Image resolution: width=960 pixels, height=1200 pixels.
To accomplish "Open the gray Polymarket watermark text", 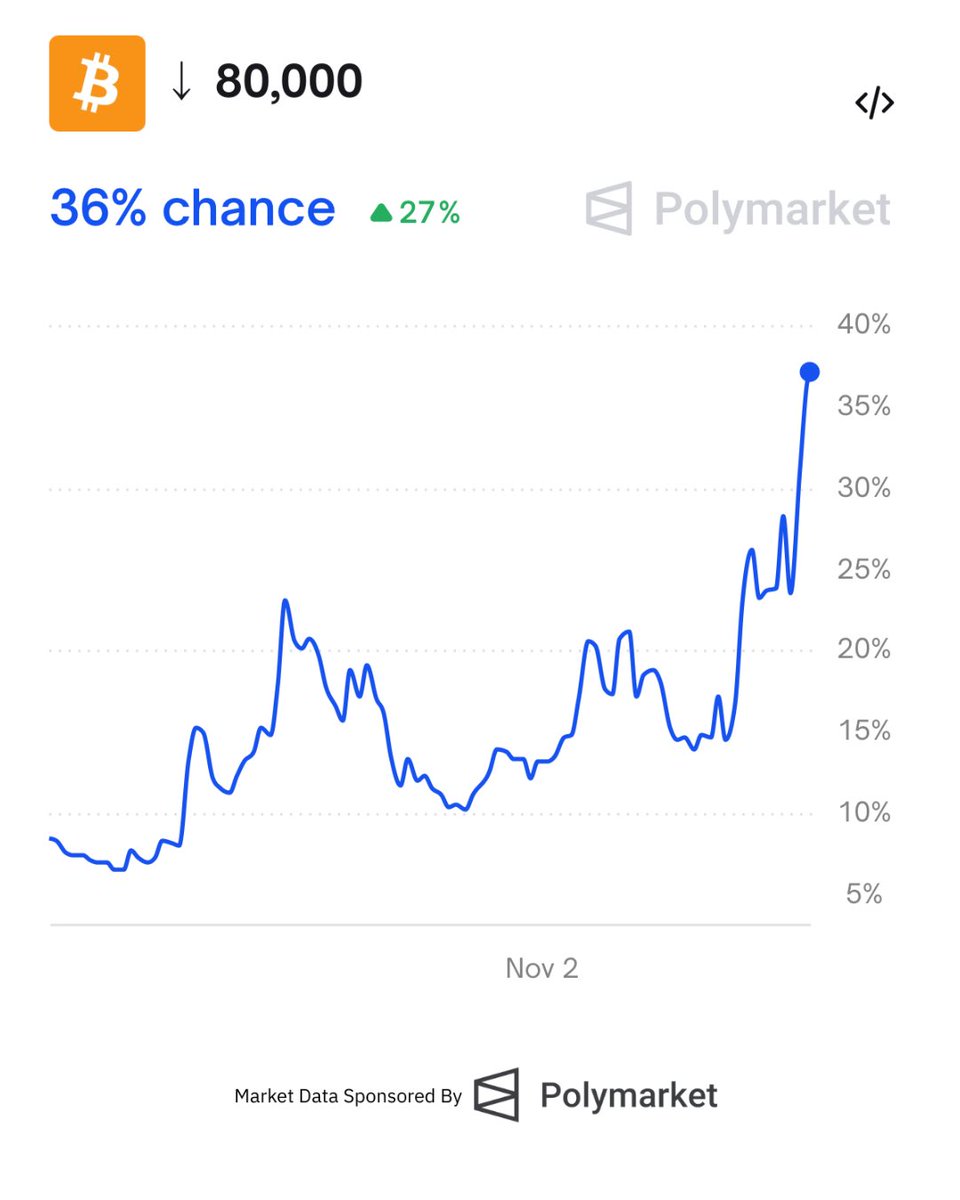I will (x=772, y=210).
